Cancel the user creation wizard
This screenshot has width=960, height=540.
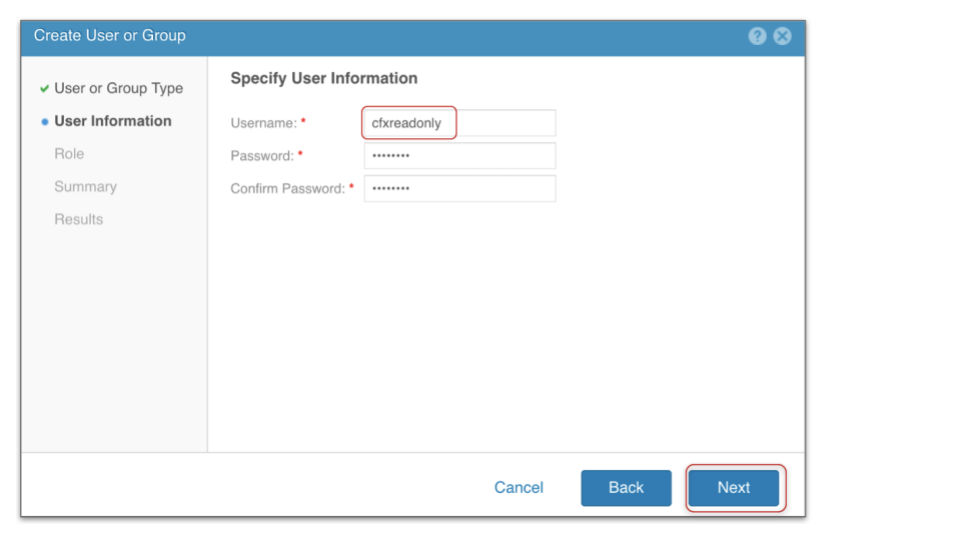(518, 488)
